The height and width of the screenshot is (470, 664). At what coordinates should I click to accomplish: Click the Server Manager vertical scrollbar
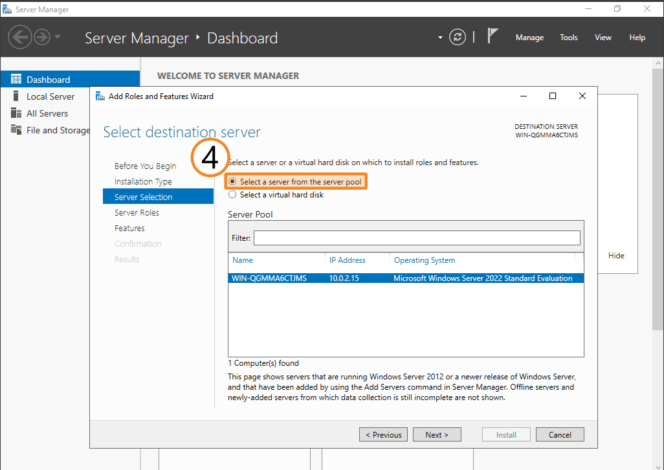658,199
